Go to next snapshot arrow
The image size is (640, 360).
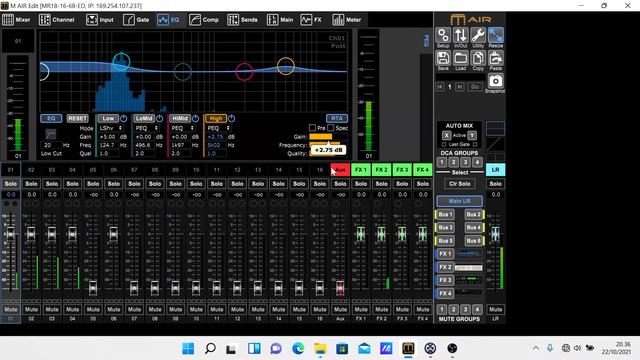pos(460,87)
